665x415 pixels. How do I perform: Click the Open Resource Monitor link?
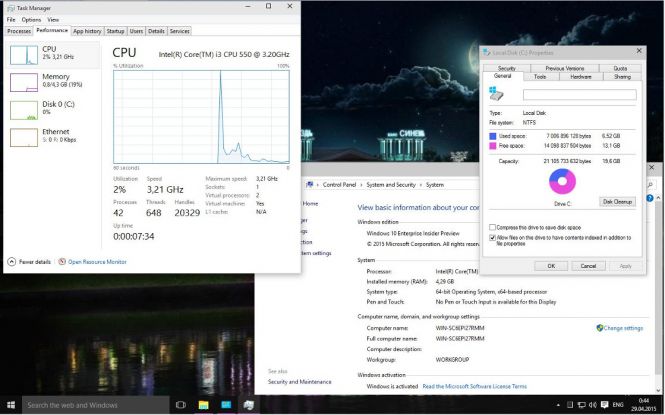tap(97, 262)
